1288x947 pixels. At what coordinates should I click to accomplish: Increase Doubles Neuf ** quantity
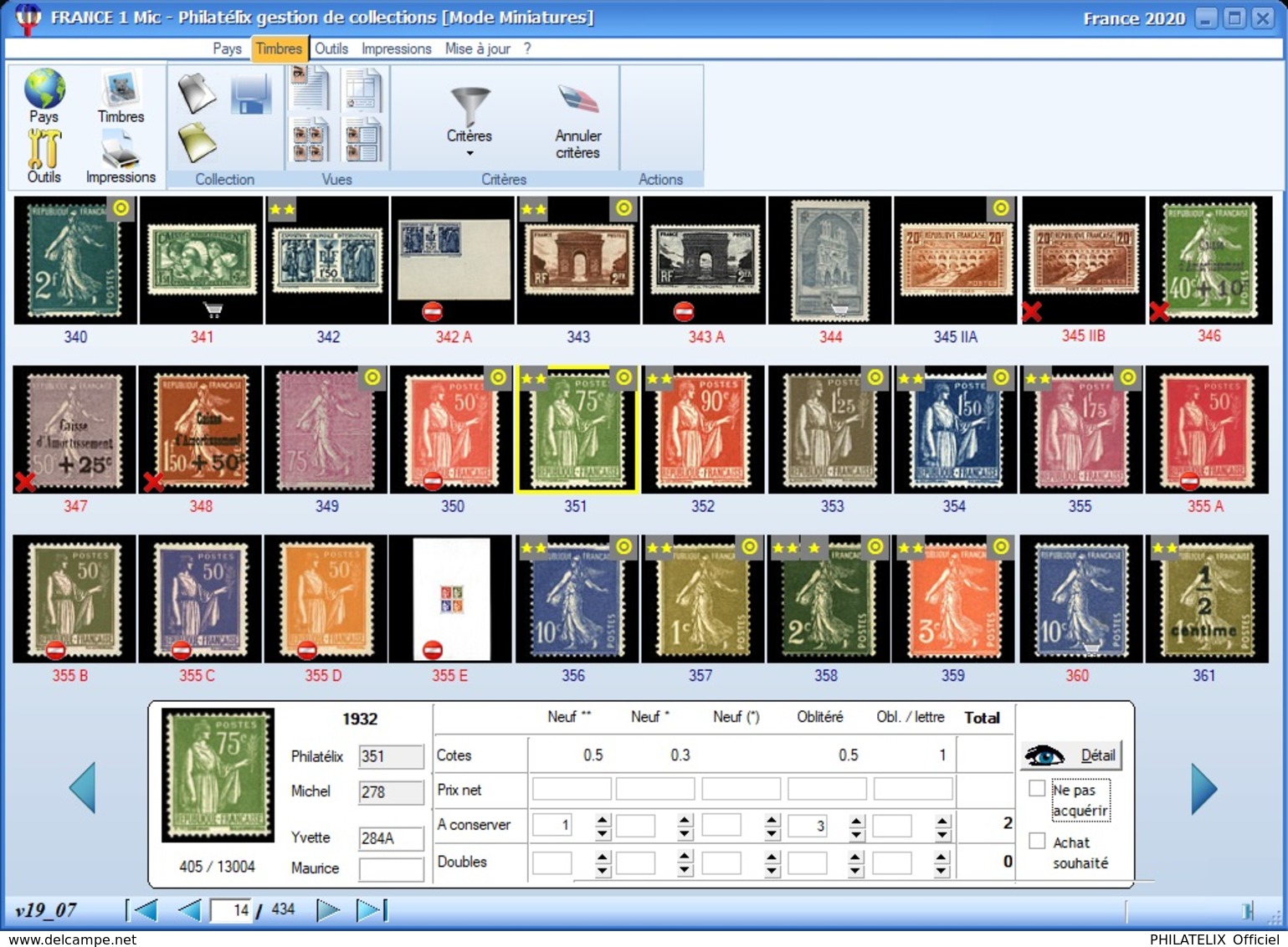[x=603, y=857]
